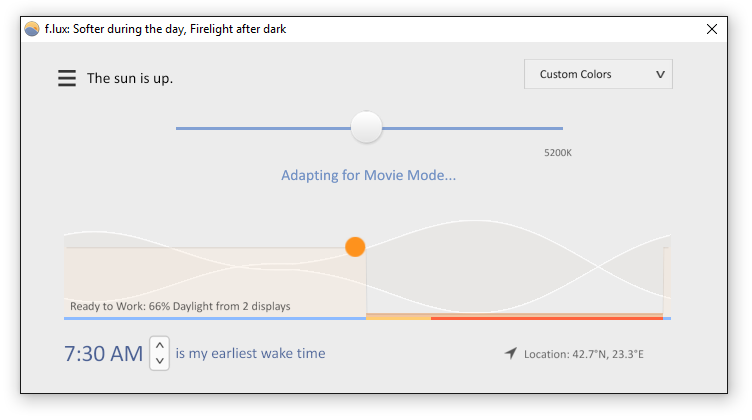Image resolution: width=752 pixels, height=420 pixels.
Task: Decrease wake time with the down arrow
Action: (x=160, y=361)
